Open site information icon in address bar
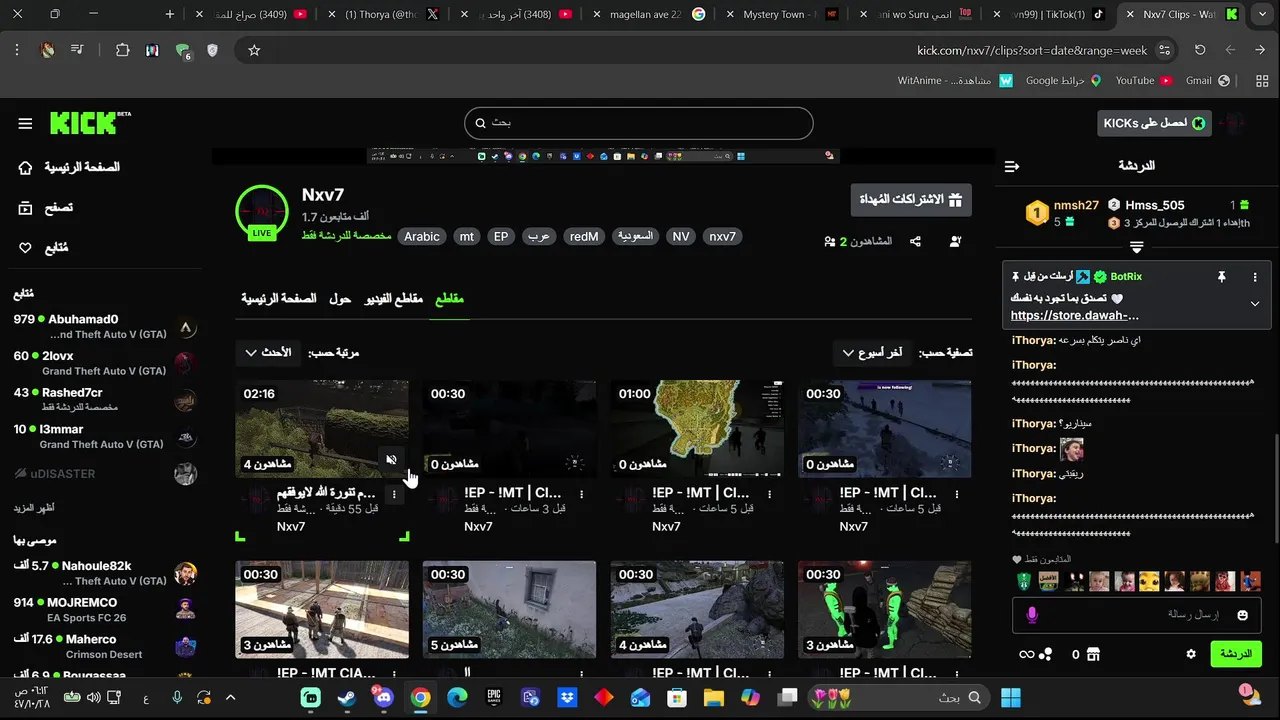The height and width of the screenshot is (720, 1280). pyautogui.click(x=1164, y=50)
